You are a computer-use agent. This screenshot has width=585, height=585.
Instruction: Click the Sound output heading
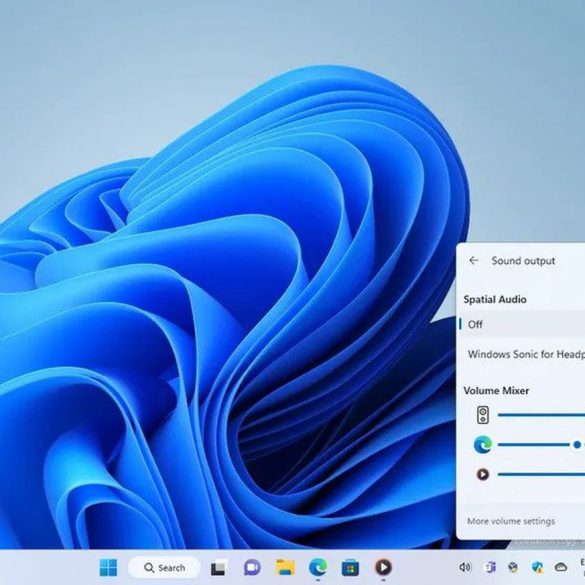point(523,261)
